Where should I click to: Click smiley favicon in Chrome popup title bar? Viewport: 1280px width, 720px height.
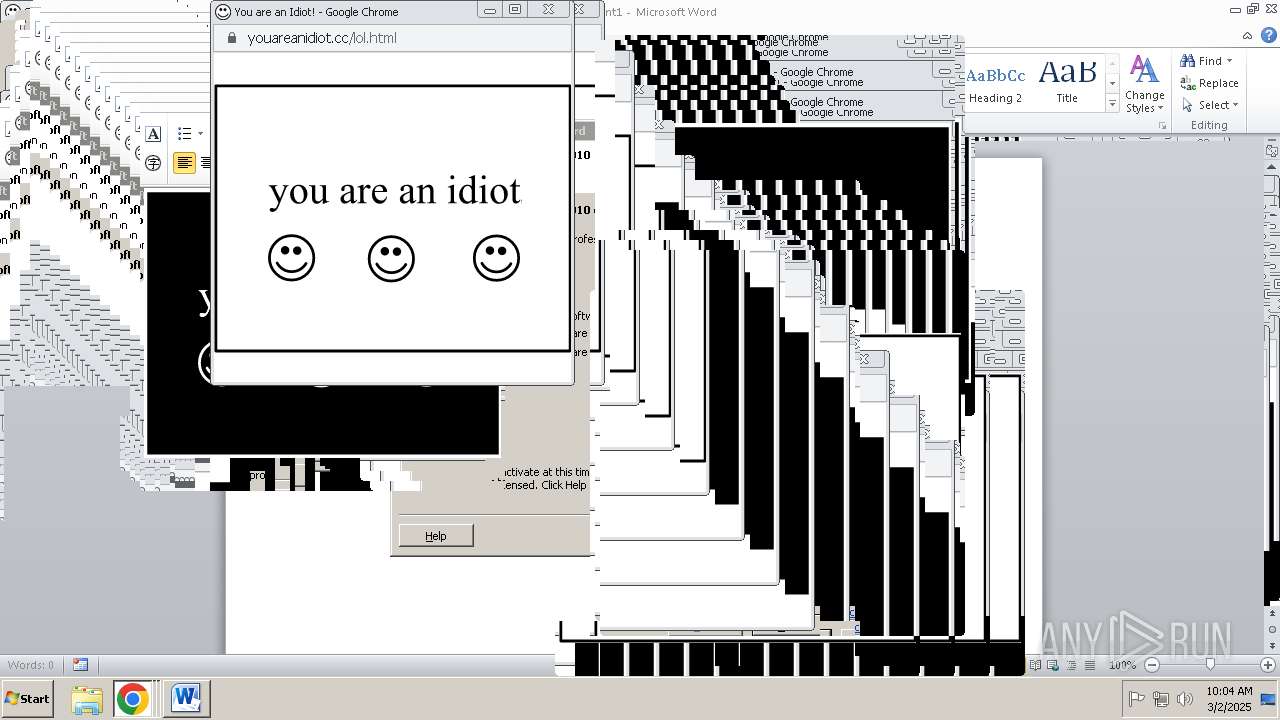(x=223, y=12)
